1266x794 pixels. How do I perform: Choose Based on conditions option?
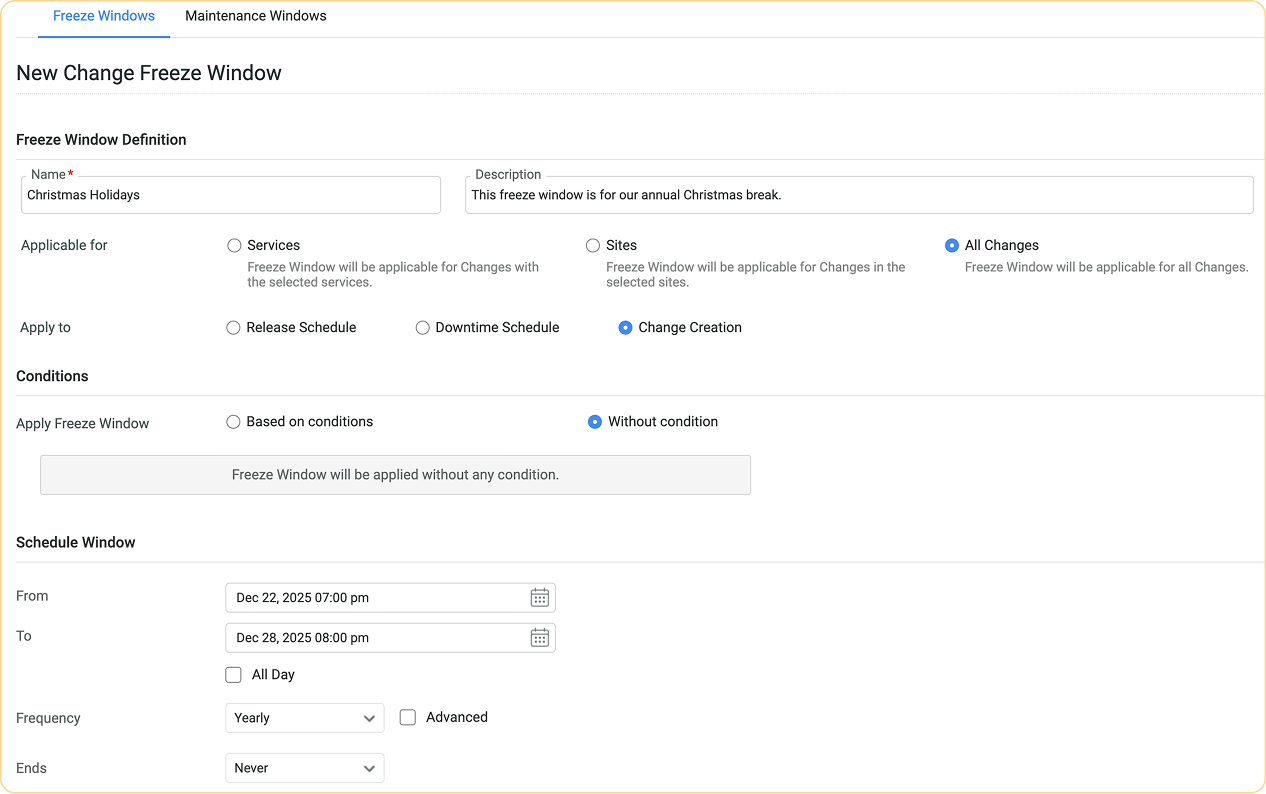click(233, 421)
